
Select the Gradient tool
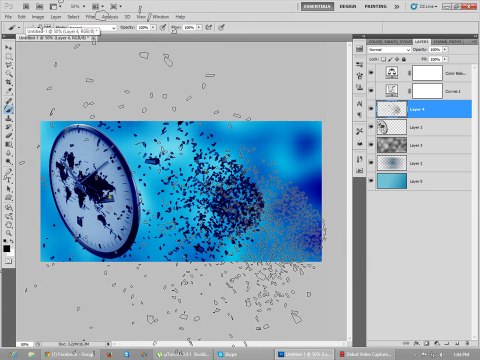8,144
